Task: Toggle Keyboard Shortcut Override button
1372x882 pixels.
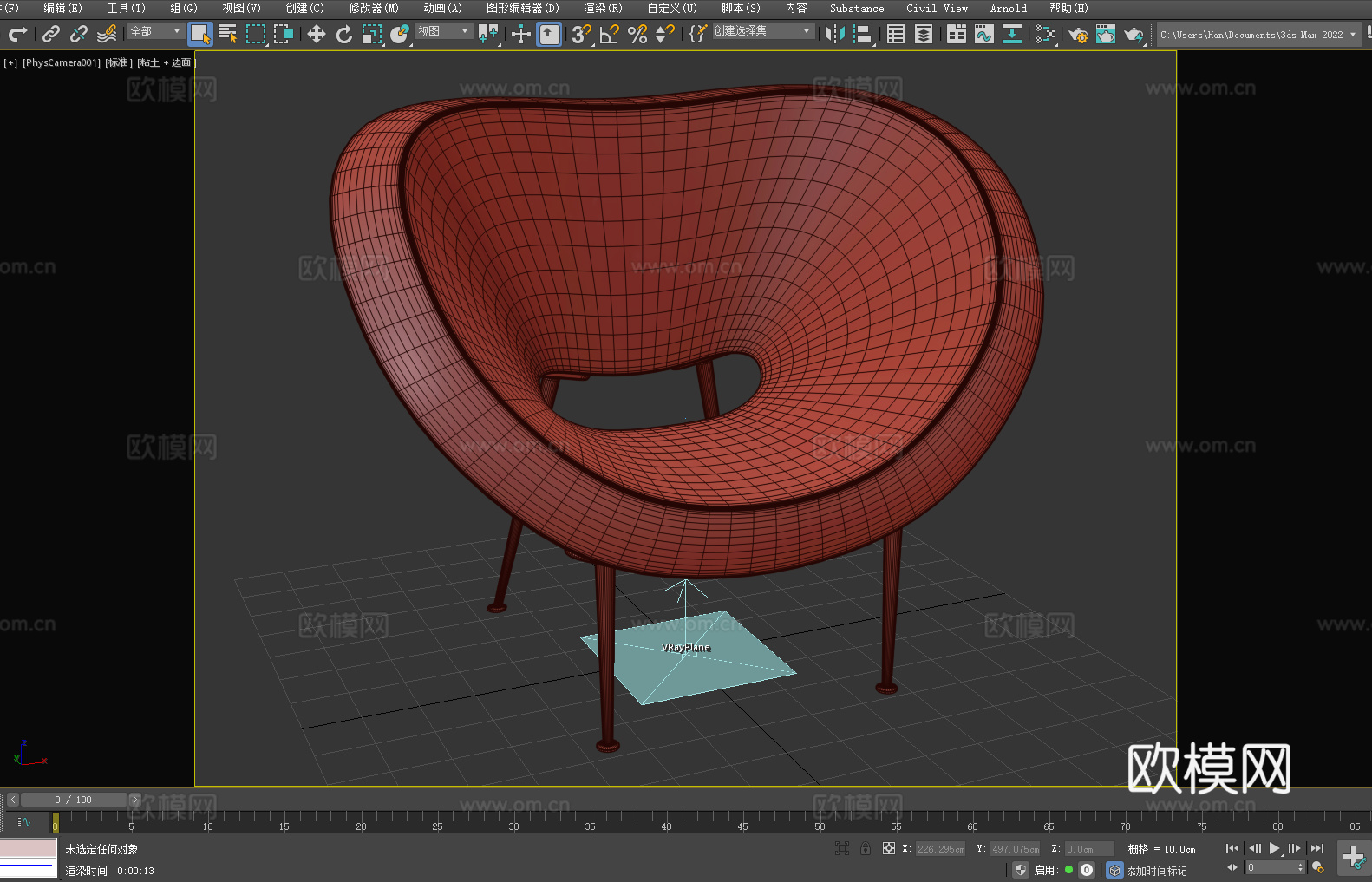Action: coord(549,34)
